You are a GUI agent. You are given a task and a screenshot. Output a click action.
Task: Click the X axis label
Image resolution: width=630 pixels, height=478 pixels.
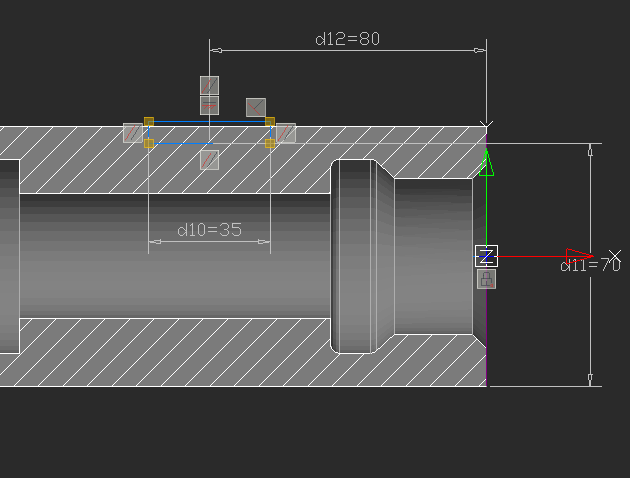click(x=615, y=256)
